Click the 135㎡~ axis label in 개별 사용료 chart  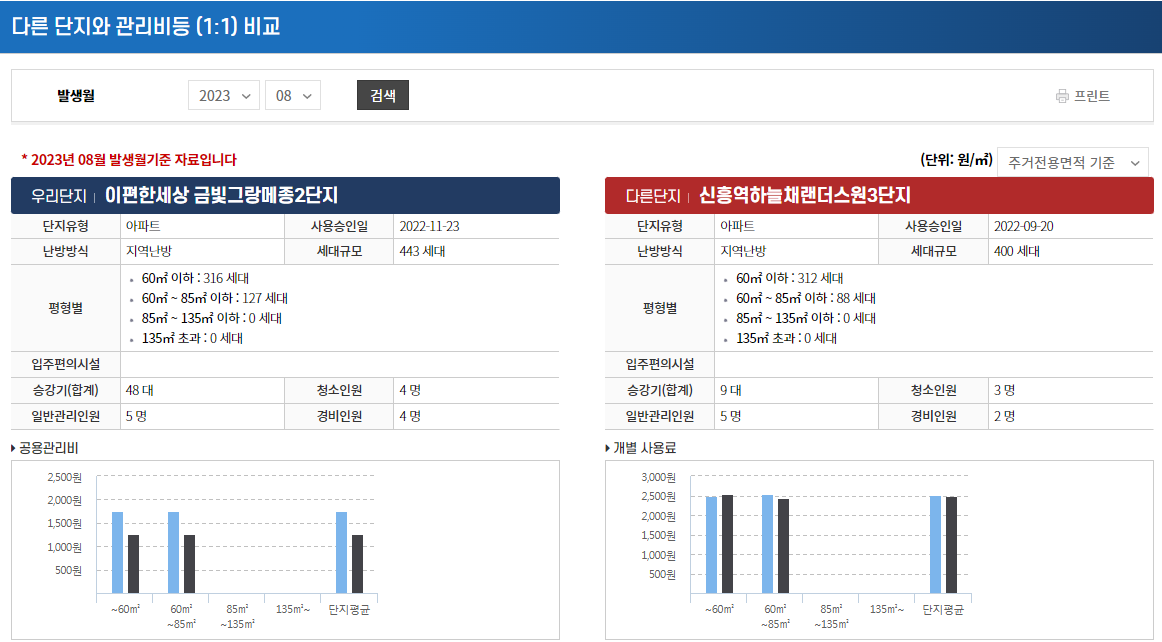[887, 609]
